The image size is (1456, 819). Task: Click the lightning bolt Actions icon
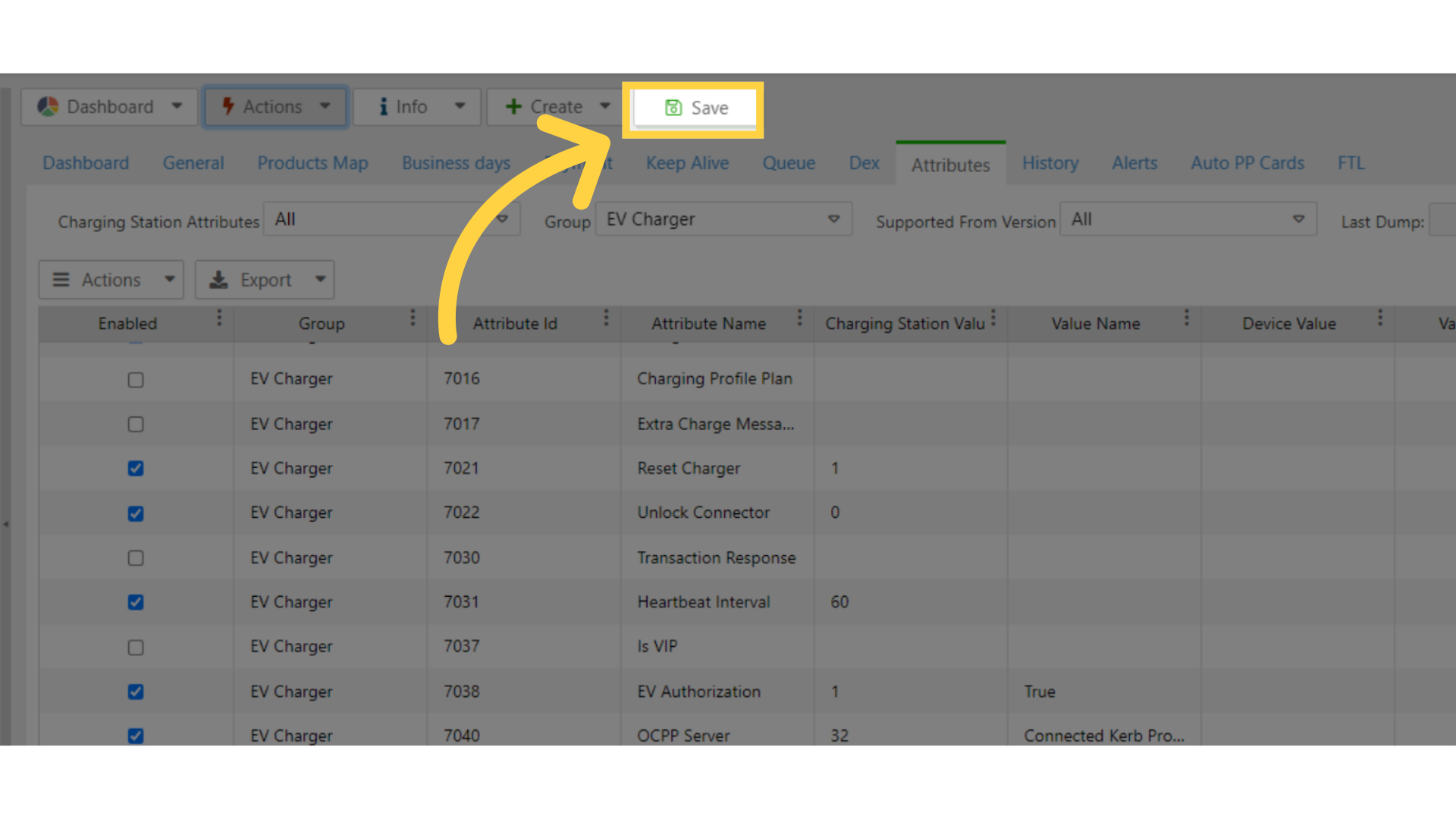pos(227,107)
